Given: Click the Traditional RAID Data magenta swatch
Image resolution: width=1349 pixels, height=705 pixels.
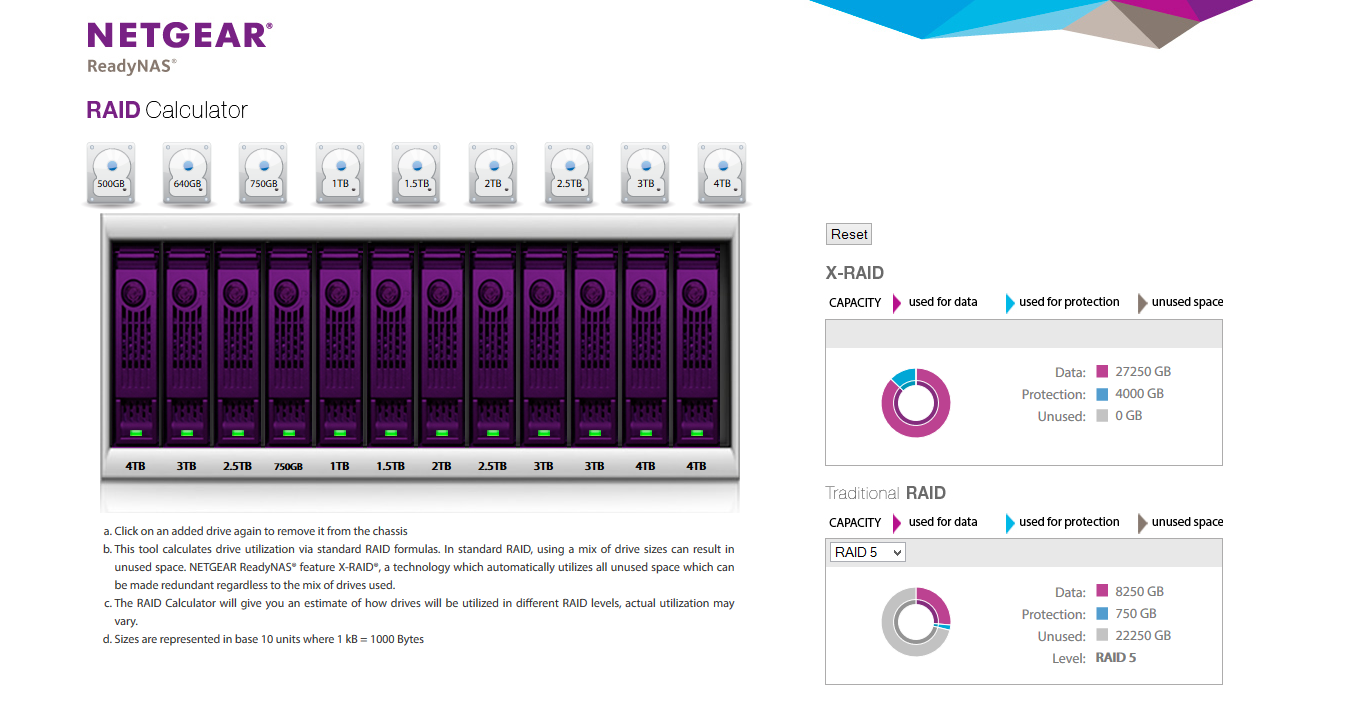Looking at the screenshot, I should tap(1102, 592).
